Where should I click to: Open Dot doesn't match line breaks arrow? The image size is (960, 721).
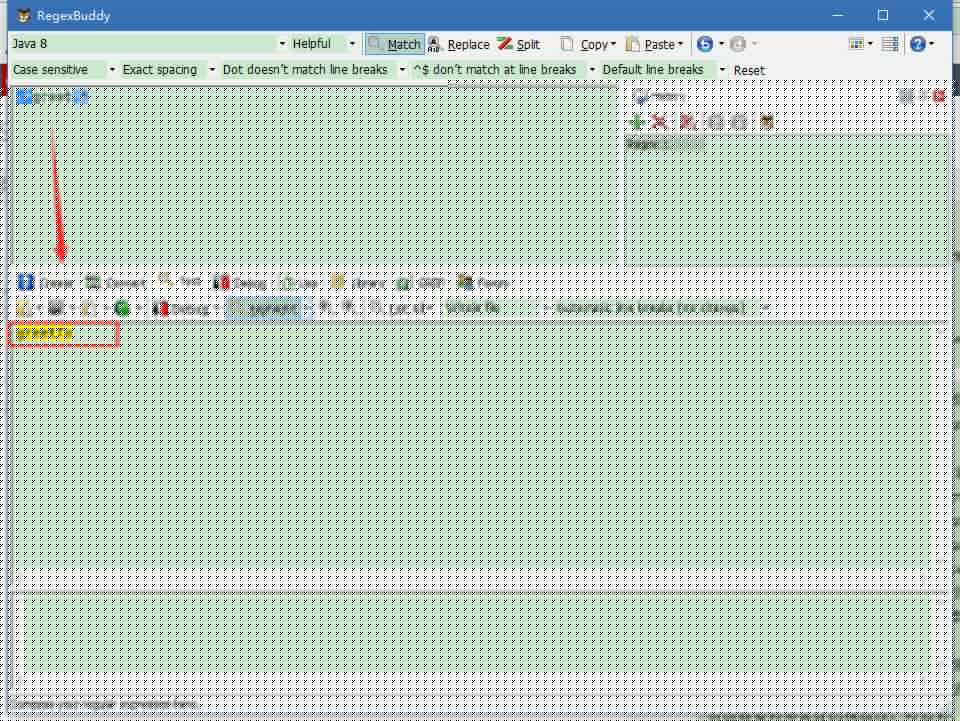click(402, 70)
